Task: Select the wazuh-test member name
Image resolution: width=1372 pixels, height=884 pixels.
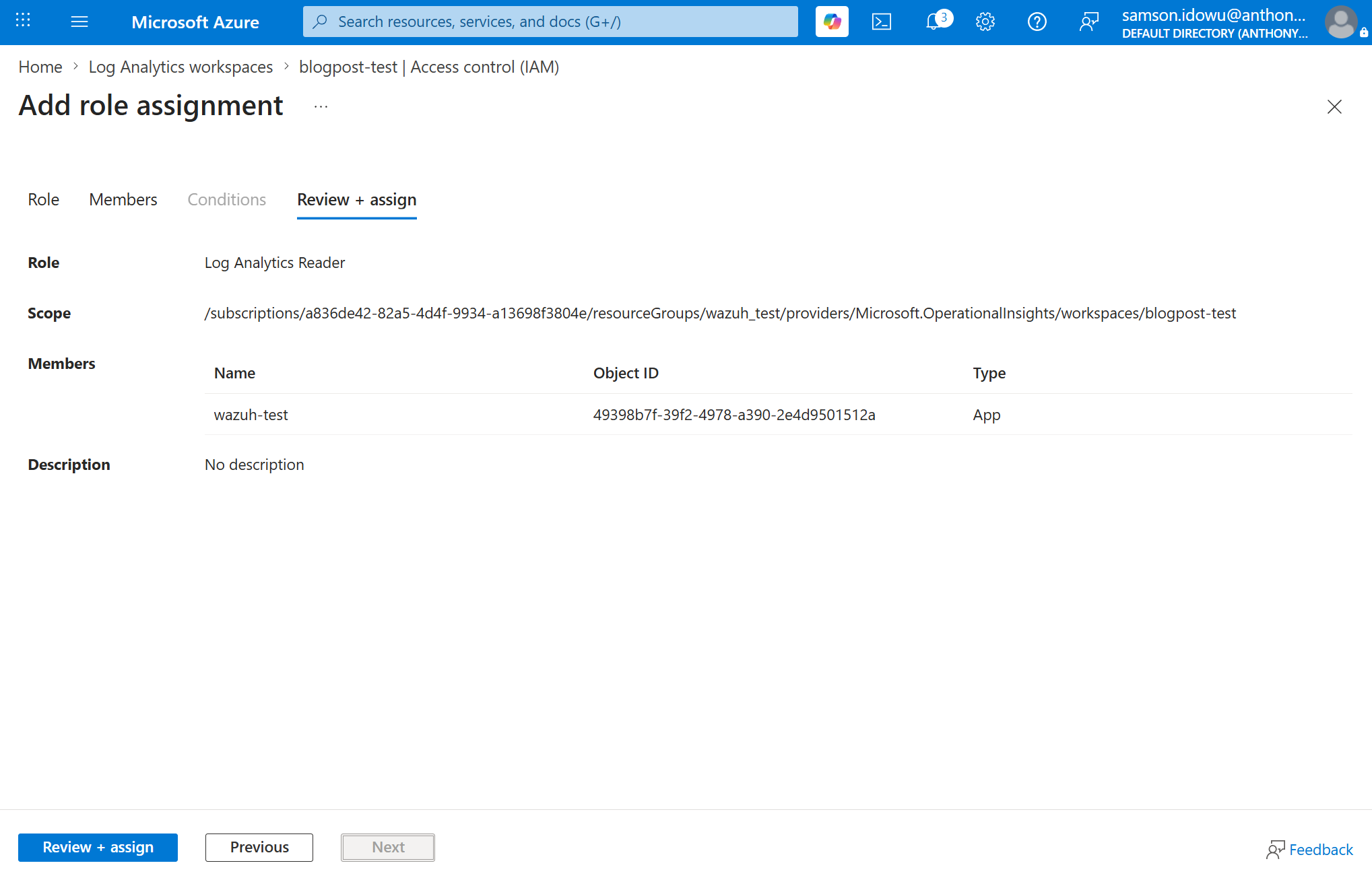Action: pos(251,415)
